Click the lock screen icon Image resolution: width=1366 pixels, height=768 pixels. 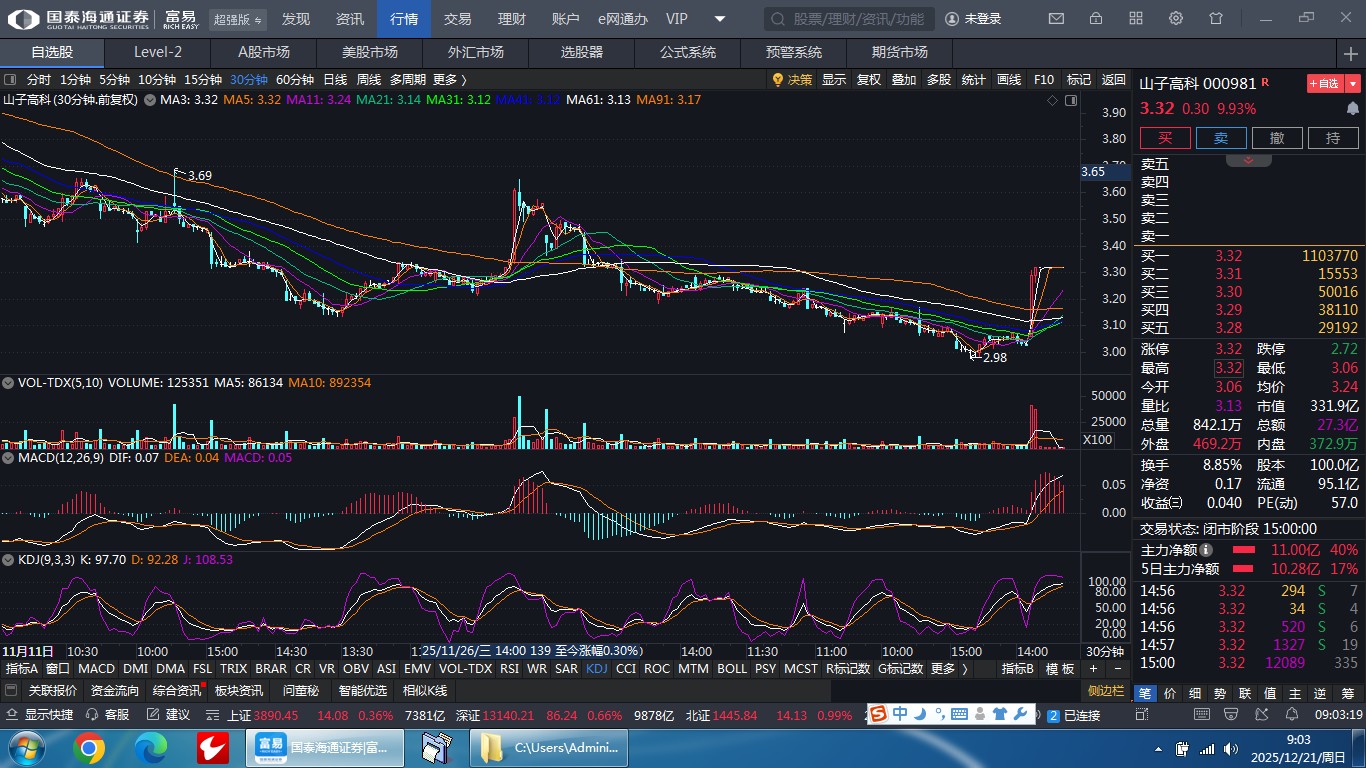coord(1096,19)
